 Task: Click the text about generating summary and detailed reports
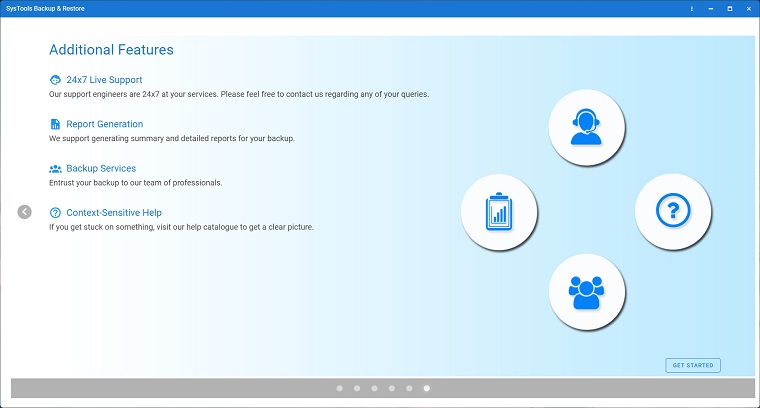click(x=172, y=139)
